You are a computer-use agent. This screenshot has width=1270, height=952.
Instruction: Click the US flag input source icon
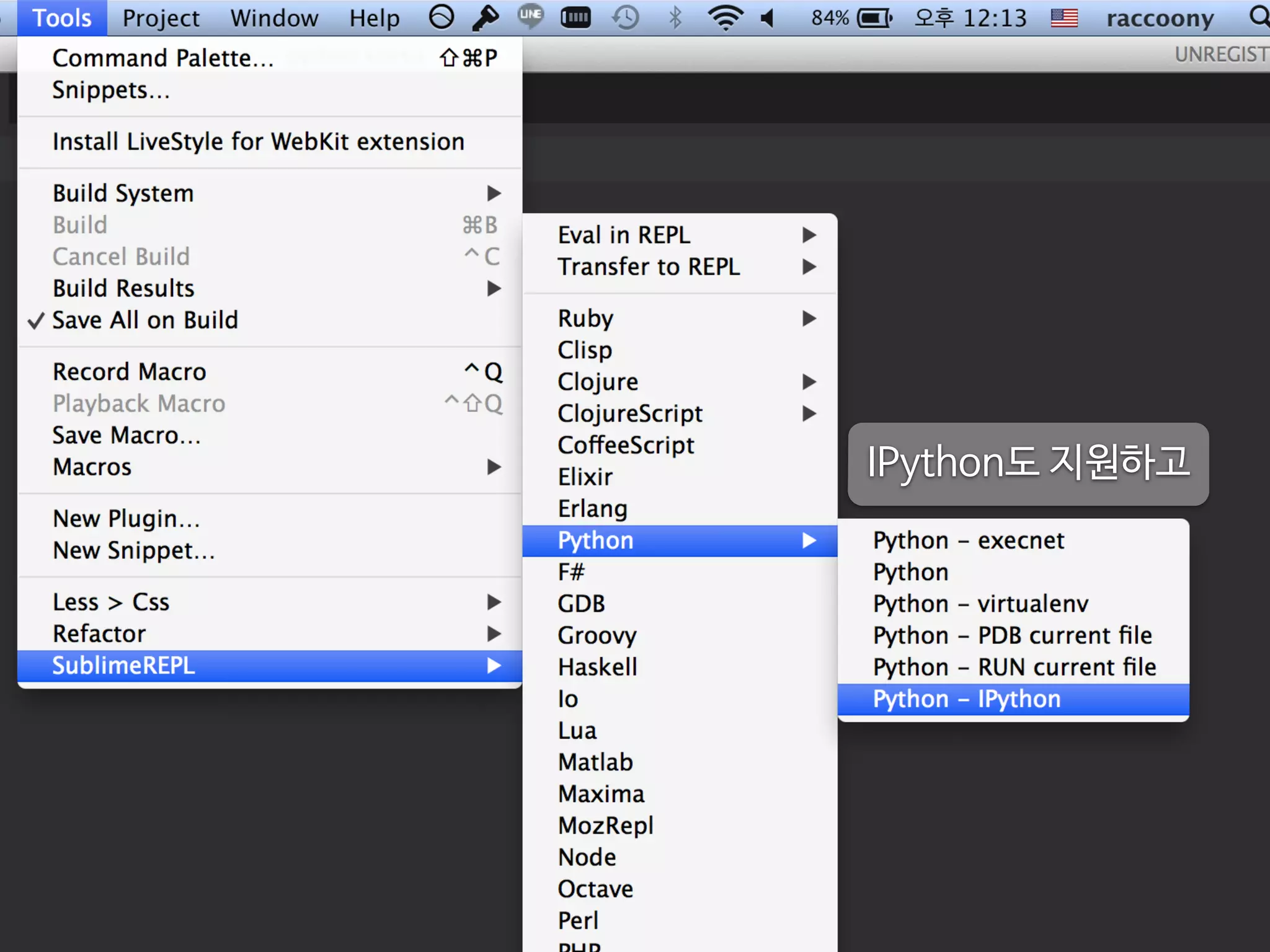(x=1064, y=18)
